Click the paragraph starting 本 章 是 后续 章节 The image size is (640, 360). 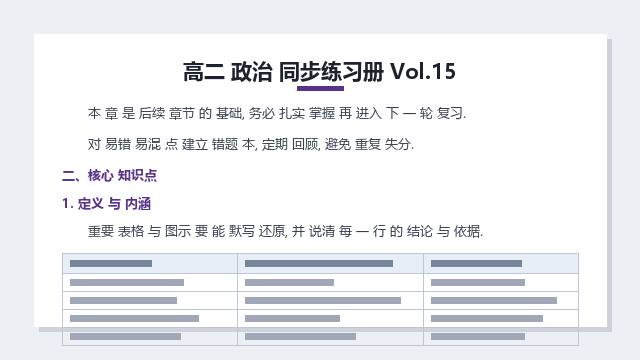coord(277,113)
